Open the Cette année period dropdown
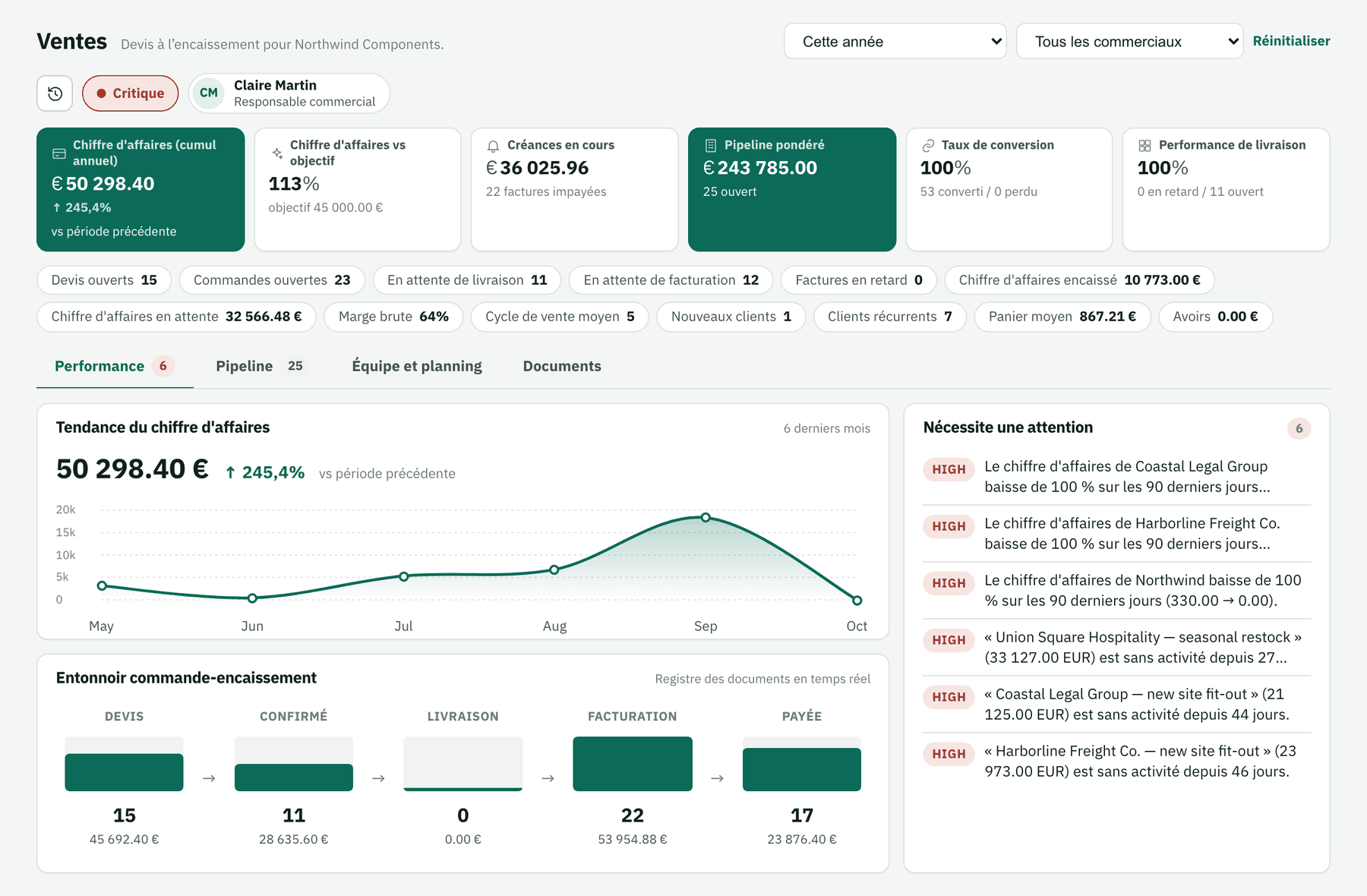 895,41
